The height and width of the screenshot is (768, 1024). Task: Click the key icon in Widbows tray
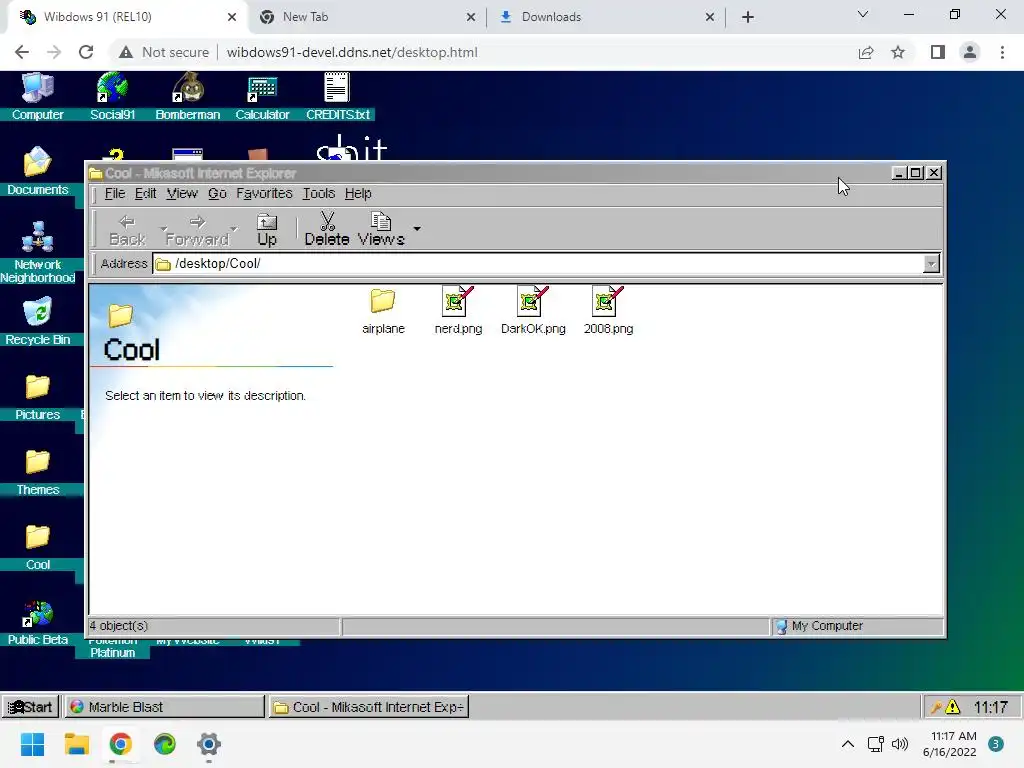(936, 707)
